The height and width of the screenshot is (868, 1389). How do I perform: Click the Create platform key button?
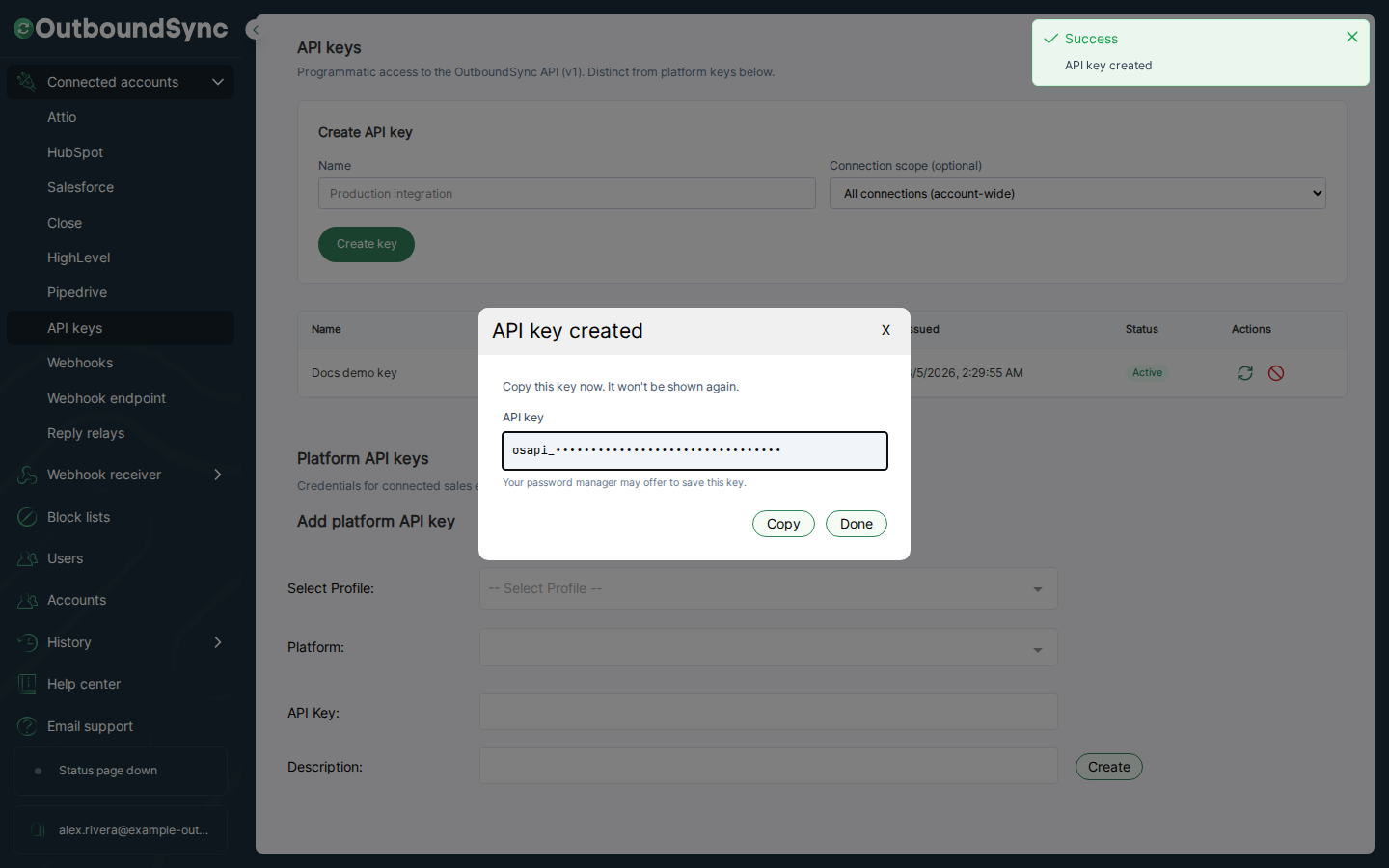[1109, 767]
